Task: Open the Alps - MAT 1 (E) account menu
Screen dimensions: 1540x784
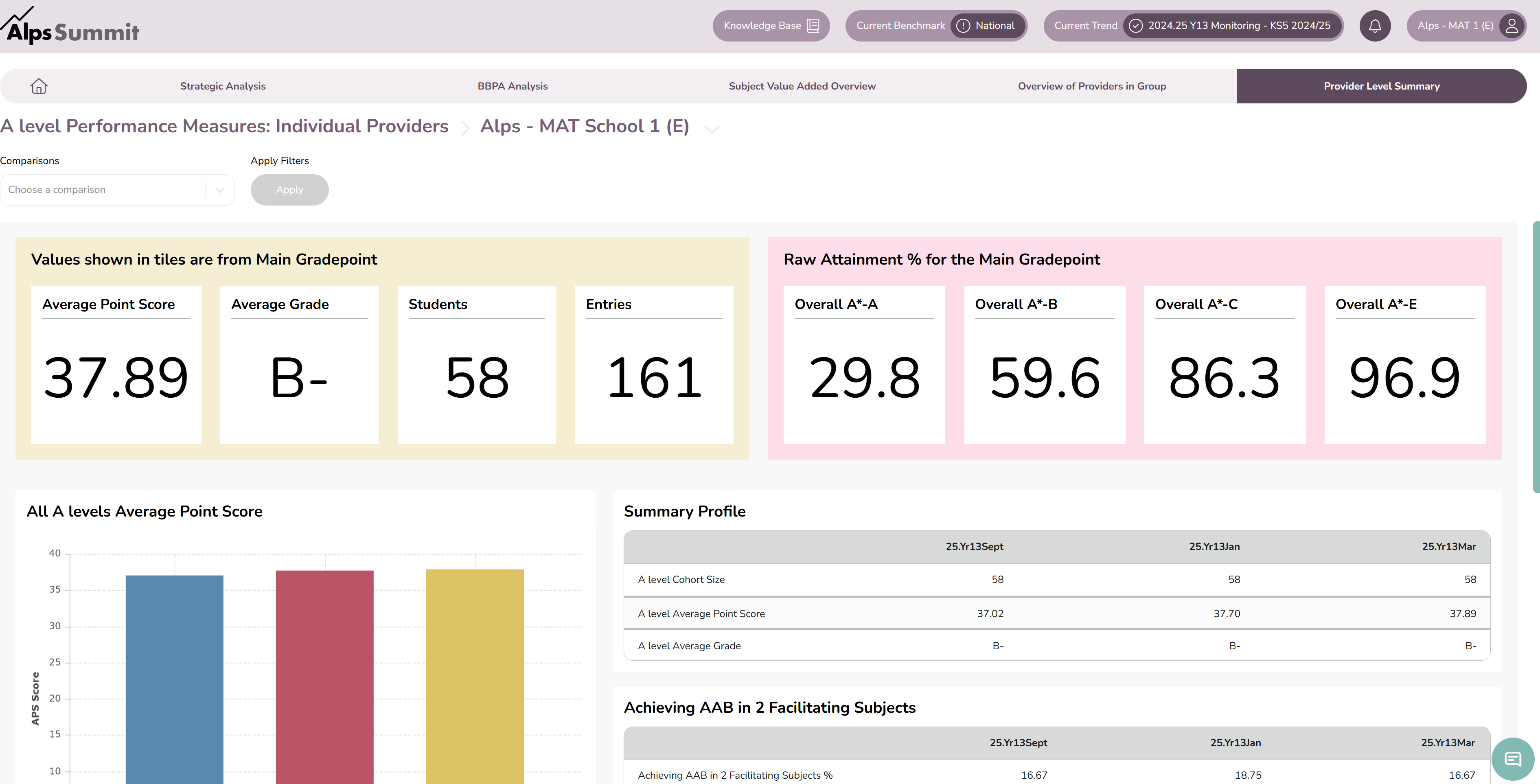Action: pyautogui.click(x=1466, y=26)
